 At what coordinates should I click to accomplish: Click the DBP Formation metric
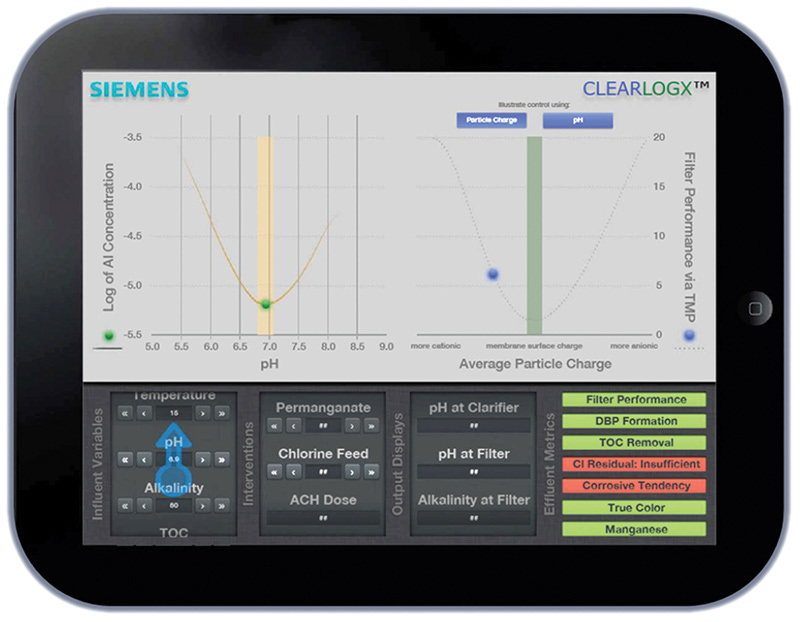pyautogui.click(x=634, y=421)
